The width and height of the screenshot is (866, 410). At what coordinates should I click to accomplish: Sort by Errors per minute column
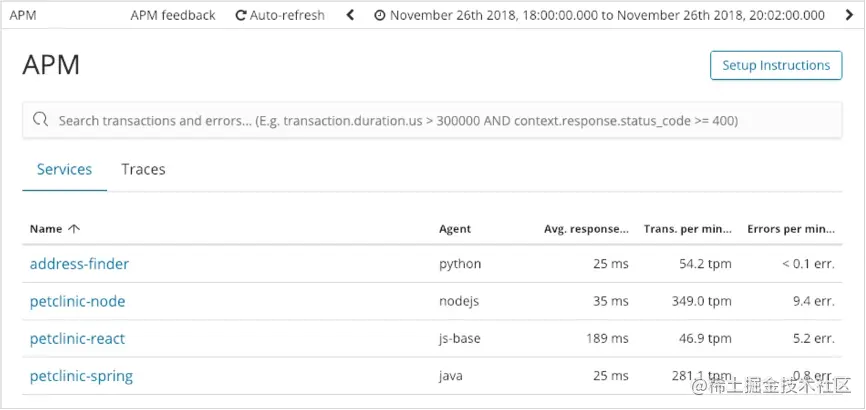click(x=791, y=229)
